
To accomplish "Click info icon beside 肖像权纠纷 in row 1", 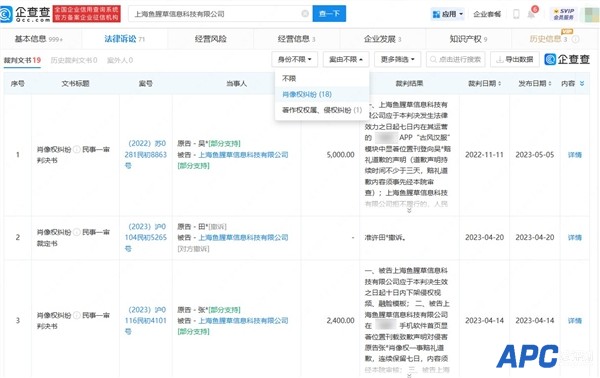I will point(77,149).
